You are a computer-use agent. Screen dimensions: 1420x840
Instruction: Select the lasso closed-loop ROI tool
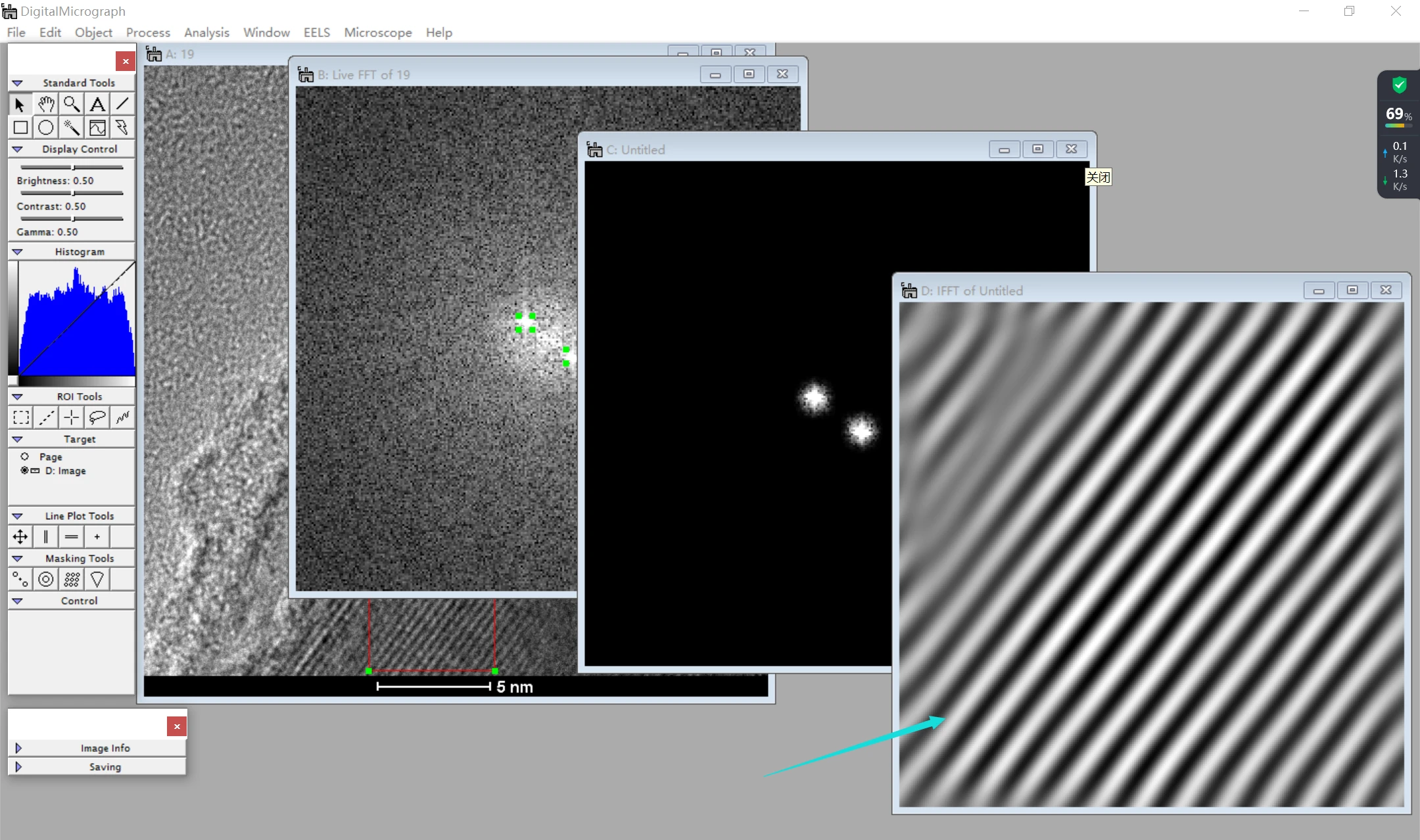click(x=97, y=417)
